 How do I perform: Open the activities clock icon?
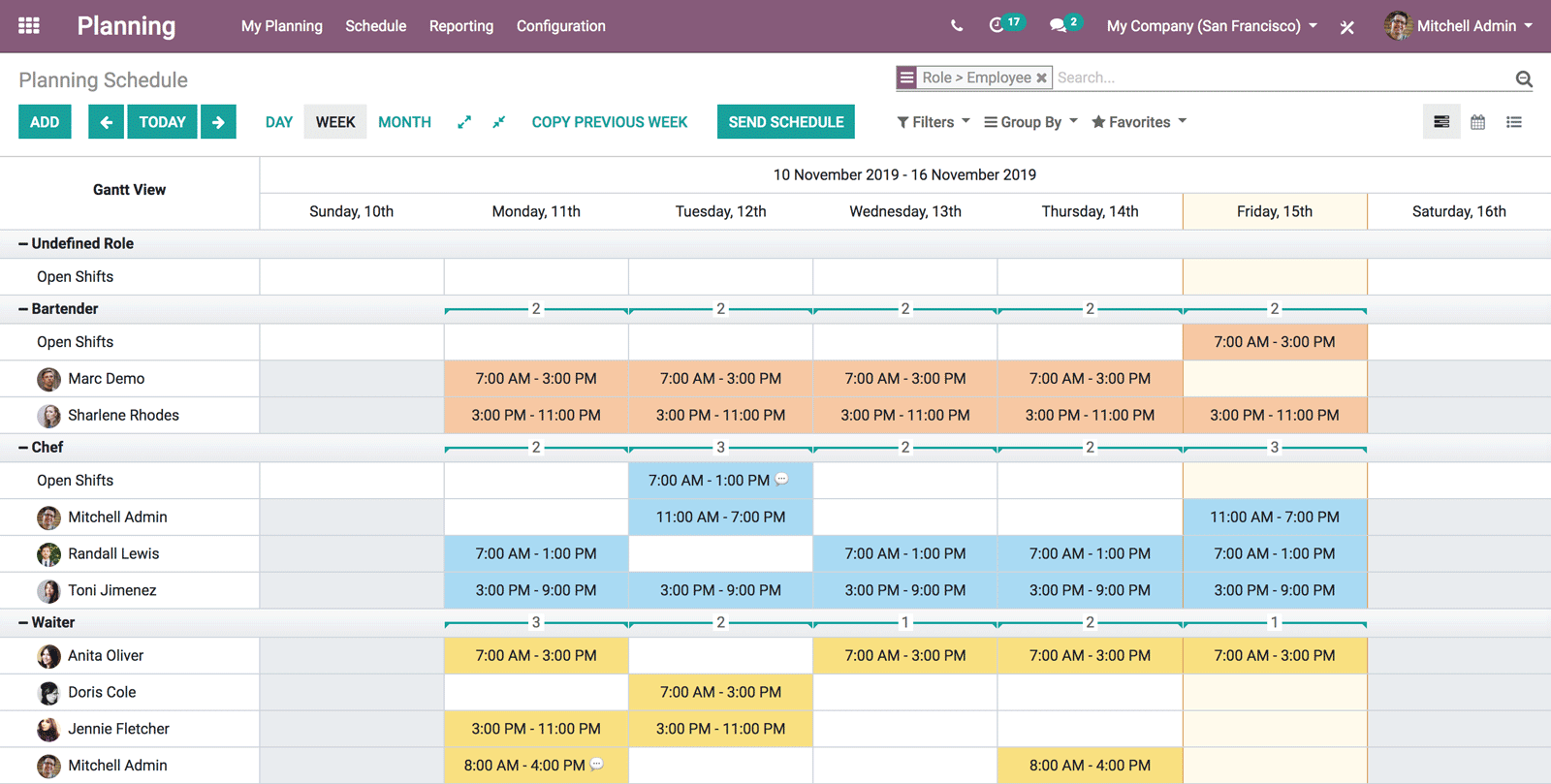[x=997, y=26]
